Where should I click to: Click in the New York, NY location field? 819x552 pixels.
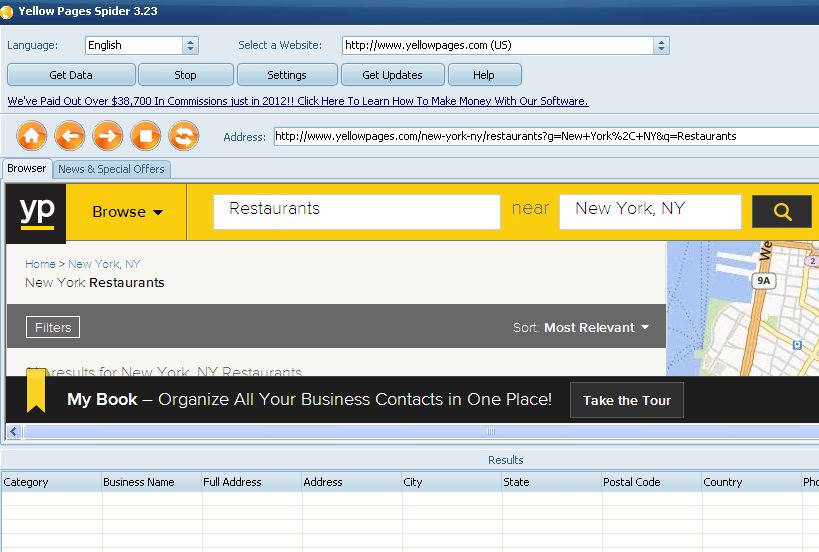(x=650, y=212)
